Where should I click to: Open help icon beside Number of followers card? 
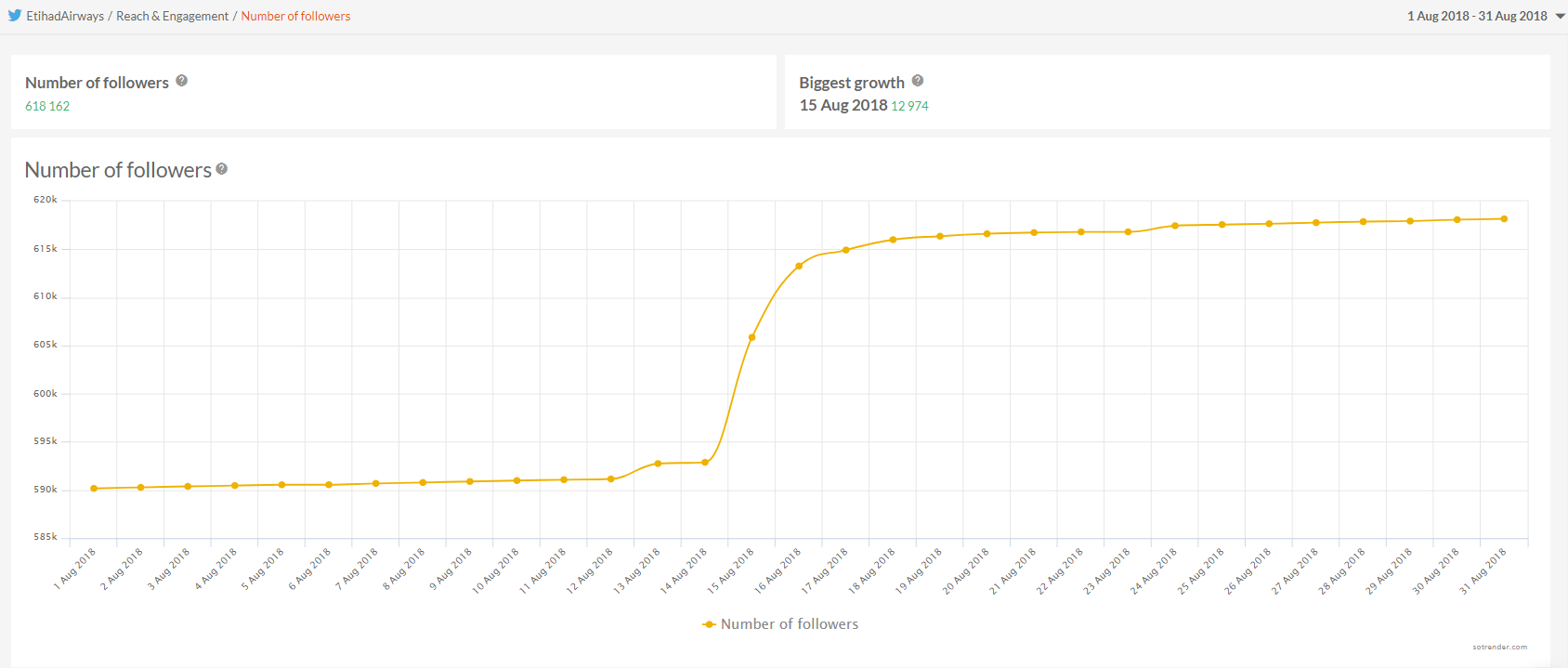click(x=182, y=81)
